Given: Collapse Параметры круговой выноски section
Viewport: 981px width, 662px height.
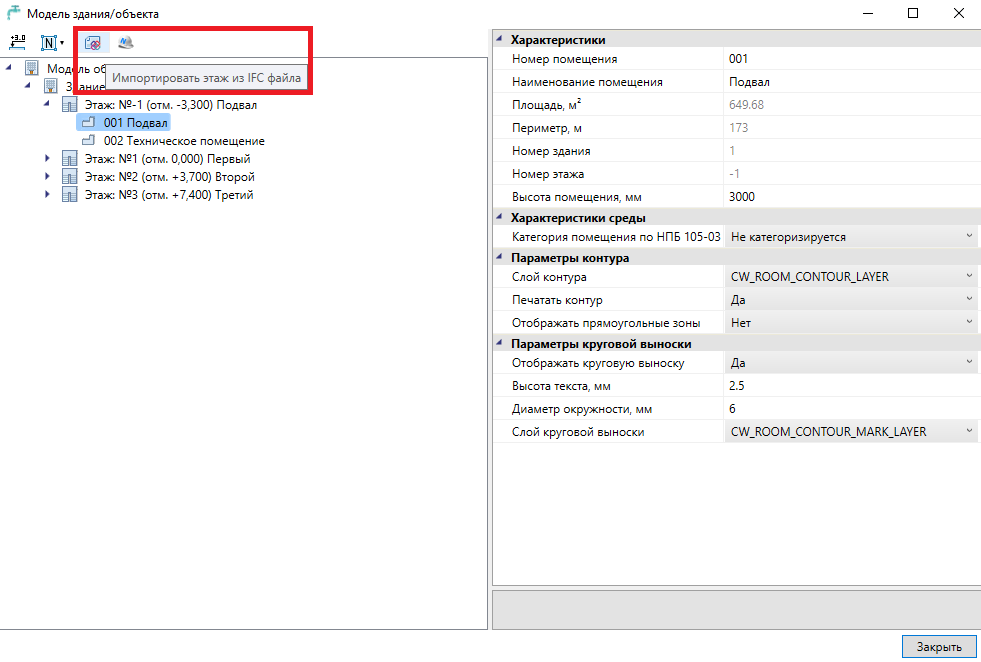Looking at the screenshot, I should click(x=499, y=343).
